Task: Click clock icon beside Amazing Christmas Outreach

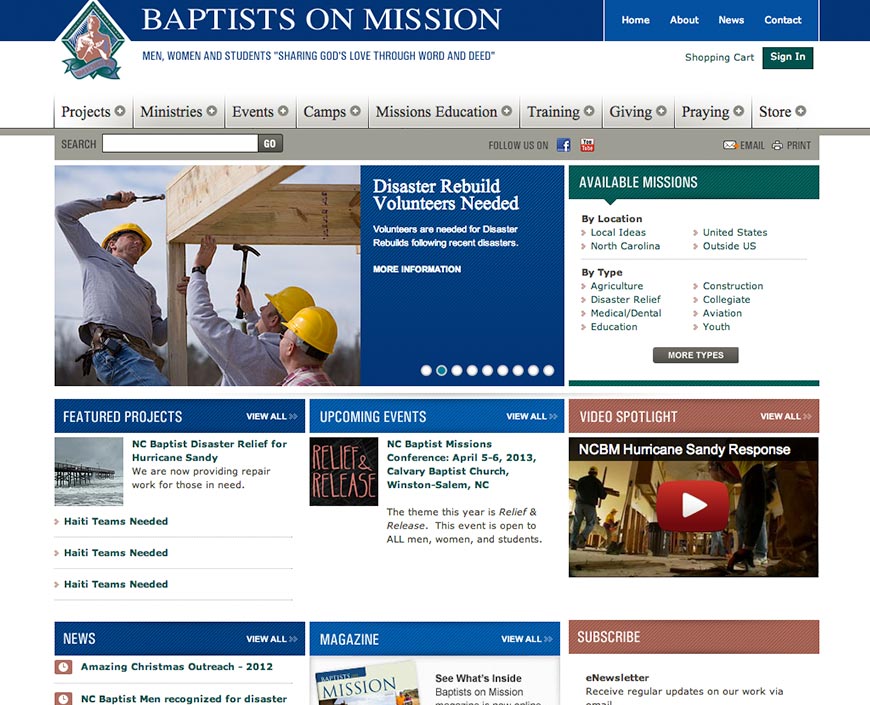Action: tap(63, 667)
